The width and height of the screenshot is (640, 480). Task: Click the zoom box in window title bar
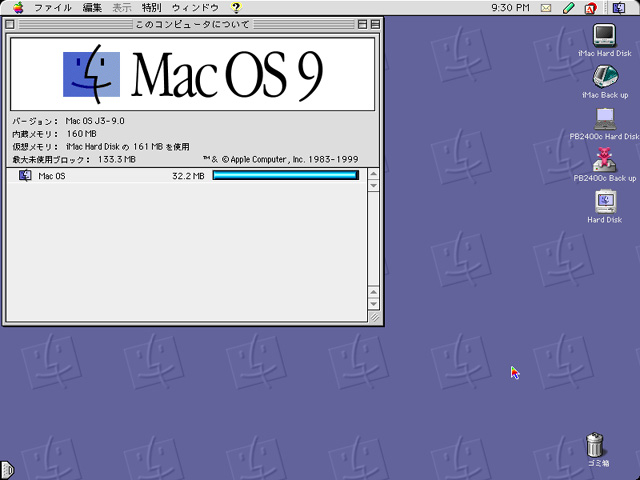[x=362, y=24]
